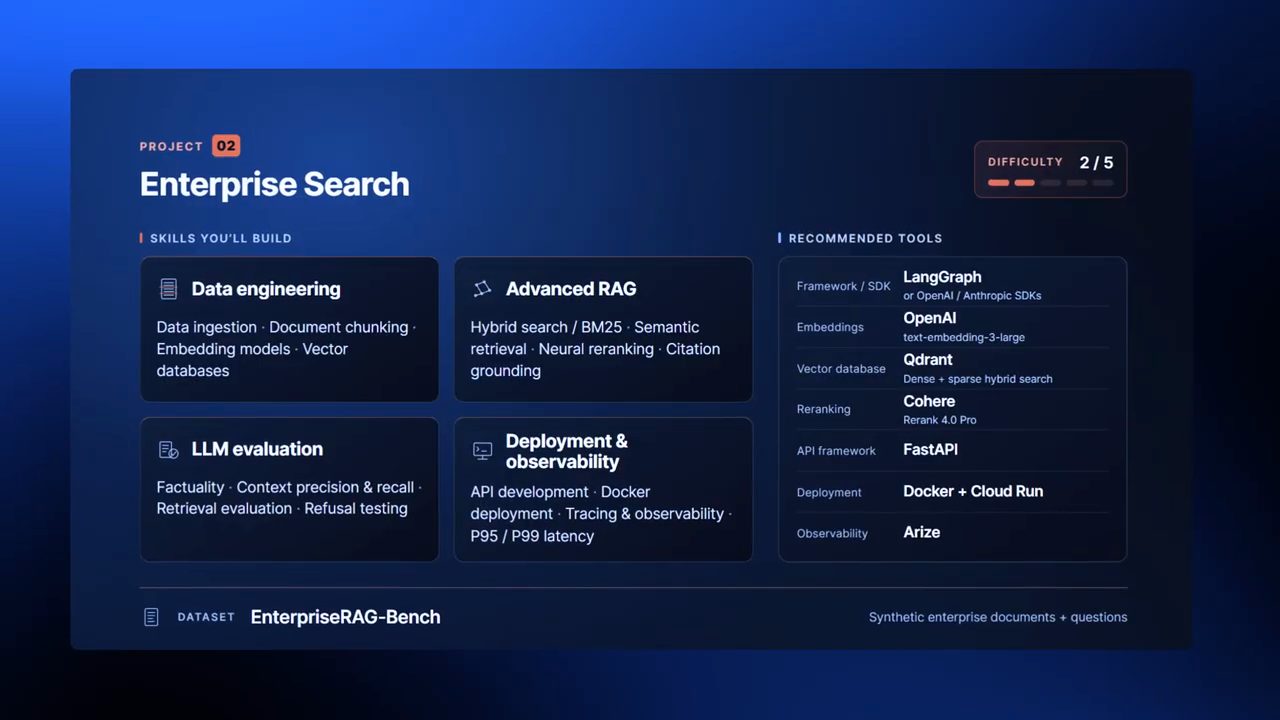Select the Data engineering card title
The width and height of the screenshot is (1280, 720).
coord(266,289)
